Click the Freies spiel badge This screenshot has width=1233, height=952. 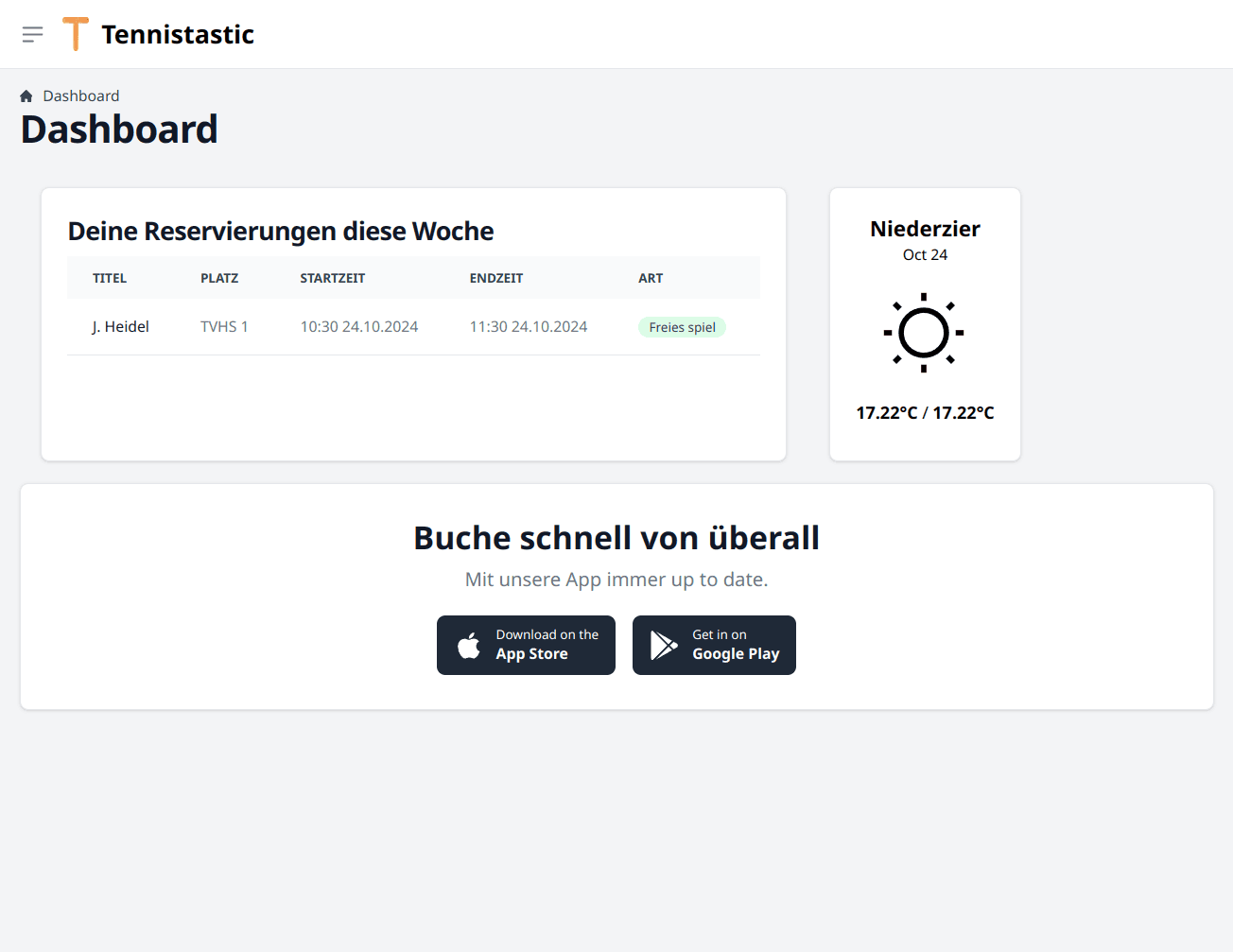pyautogui.click(x=682, y=327)
